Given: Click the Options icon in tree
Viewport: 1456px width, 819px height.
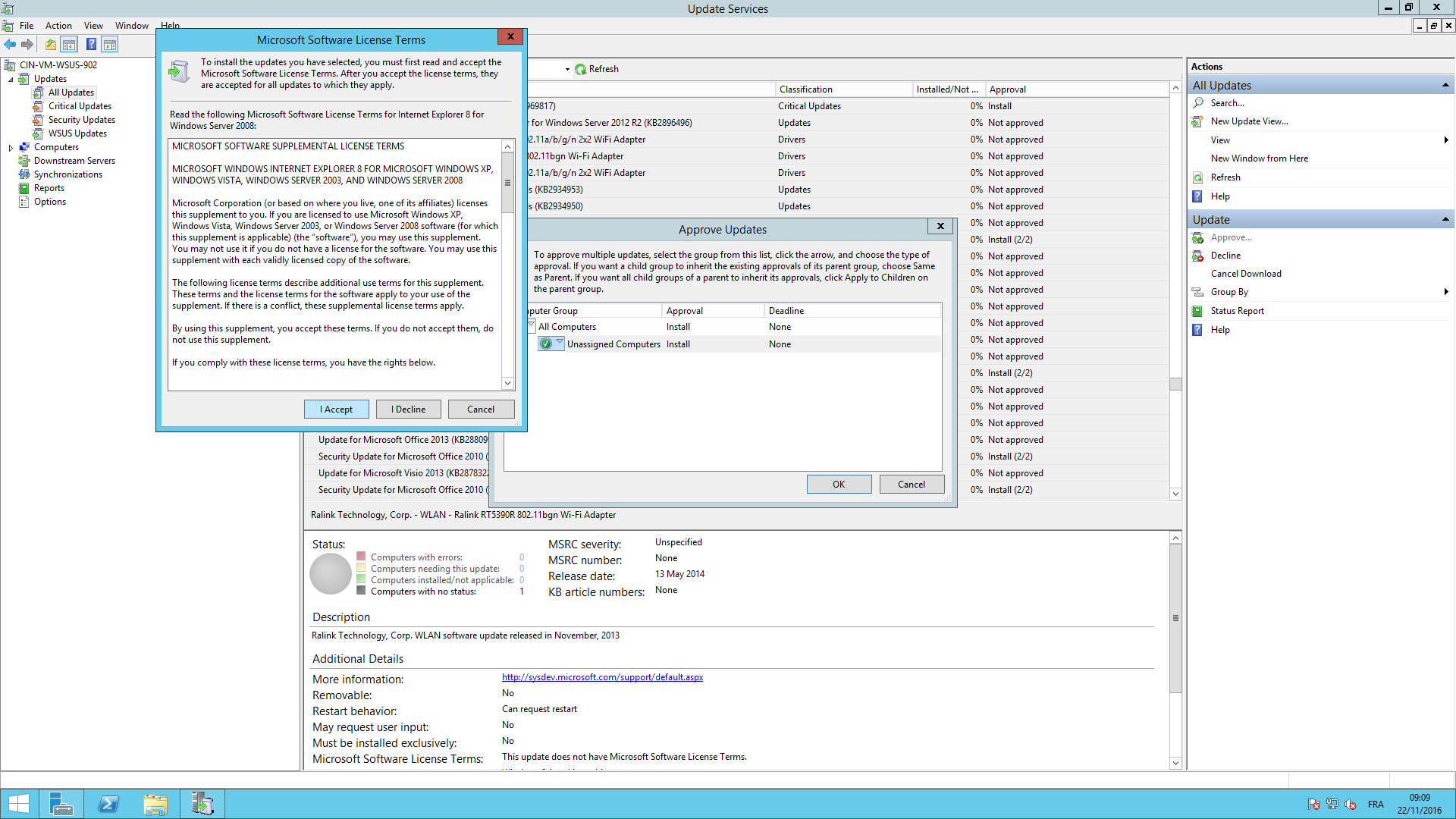Looking at the screenshot, I should 24,202.
